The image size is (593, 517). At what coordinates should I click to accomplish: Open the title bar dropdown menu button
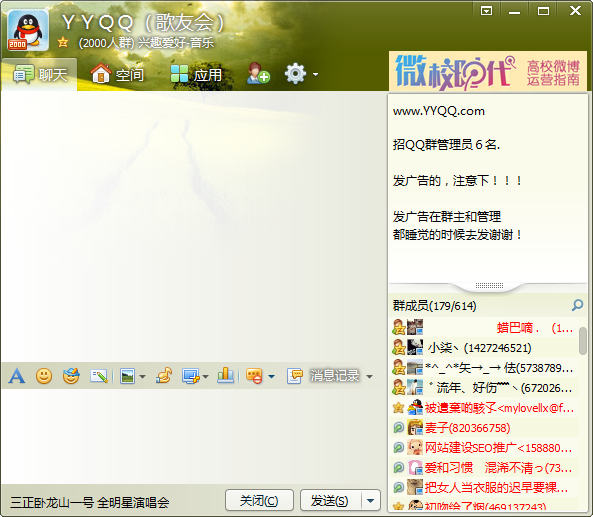(x=486, y=11)
